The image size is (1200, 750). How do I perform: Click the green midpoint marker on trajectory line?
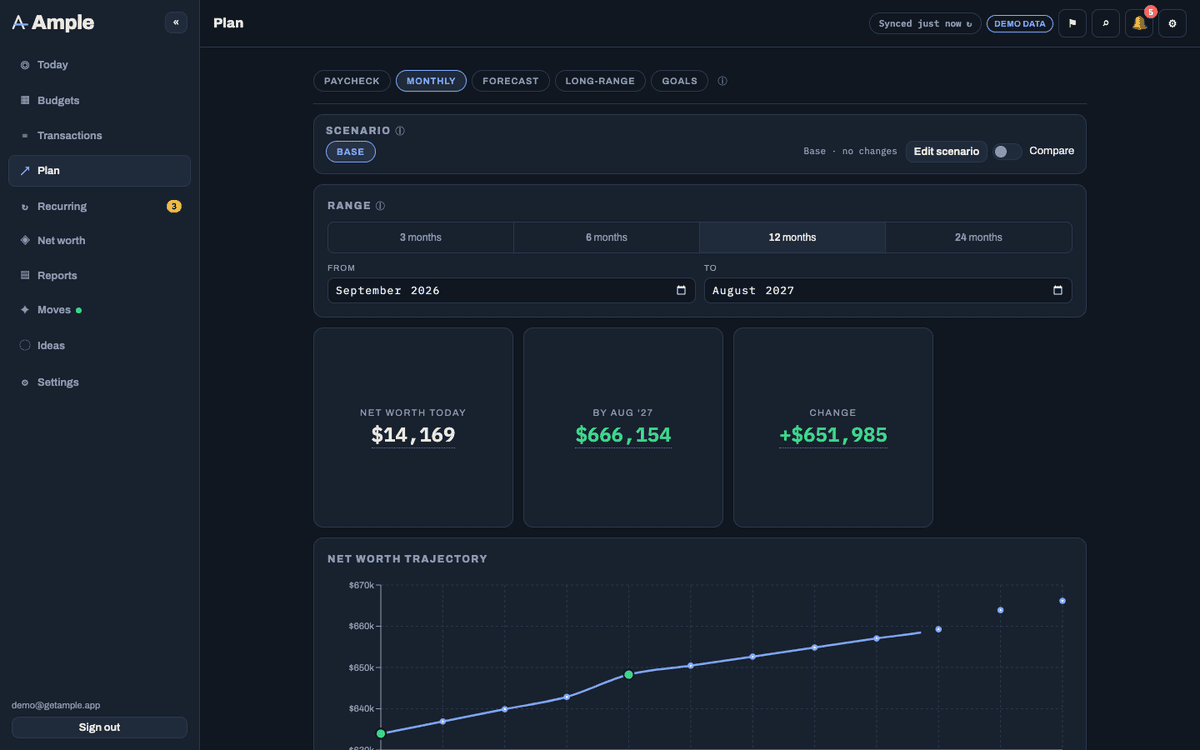[x=629, y=675]
